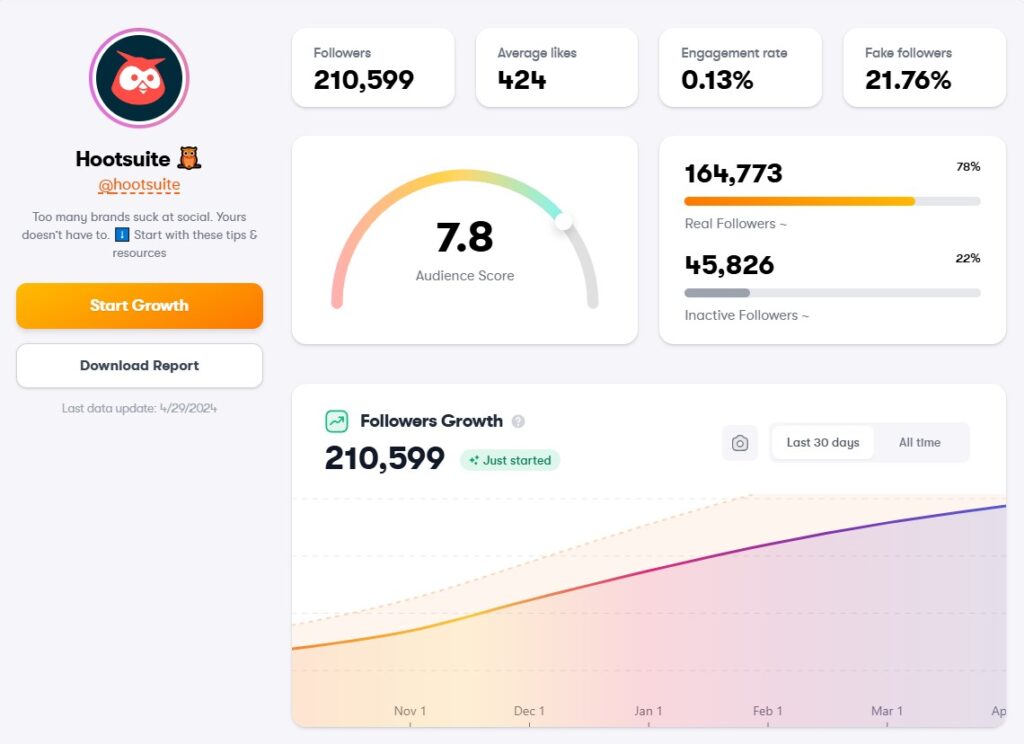Viewport: 1024px width, 744px height.
Task: Click the owl emoji beside the Hootsuite name
Action: pos(189,157)
